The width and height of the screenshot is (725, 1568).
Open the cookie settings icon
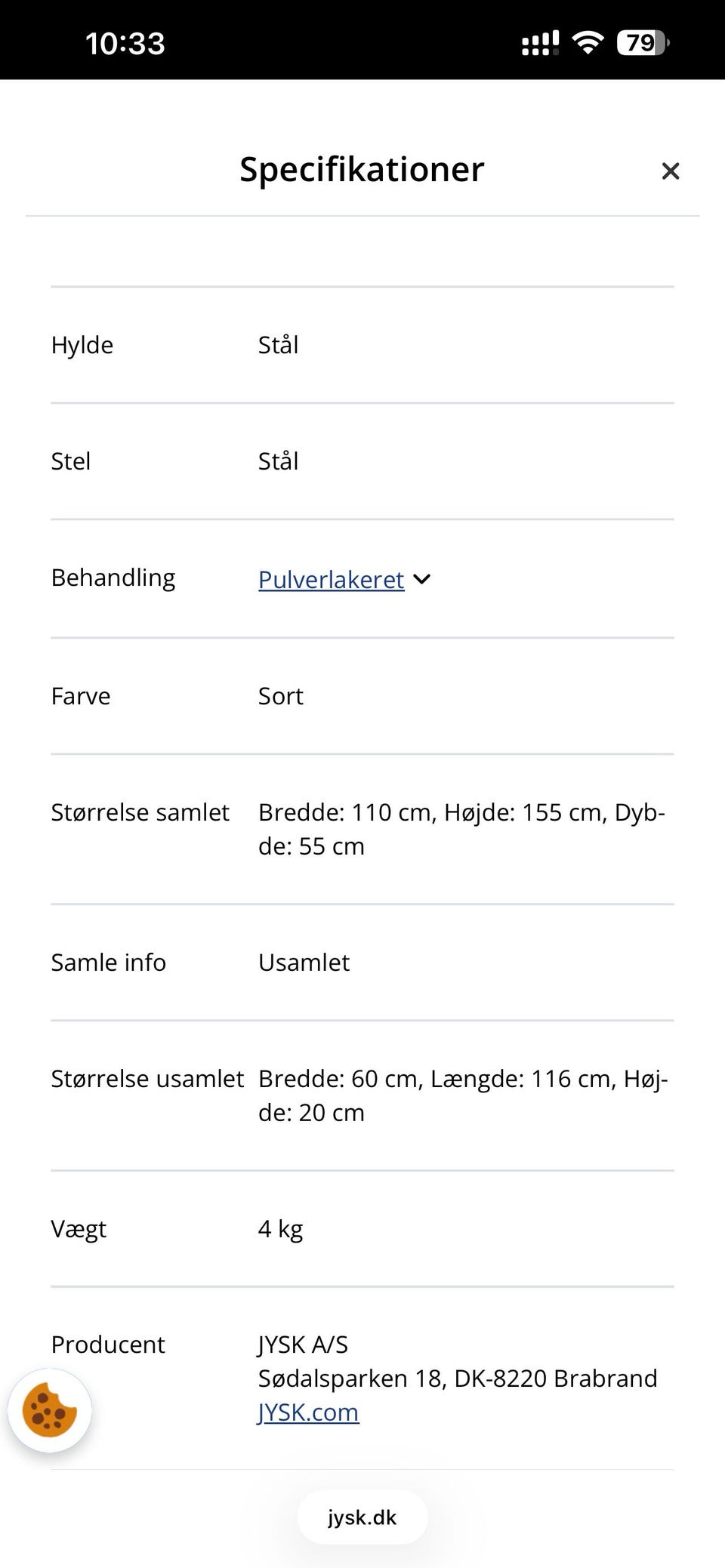[x=50, y=1409]
